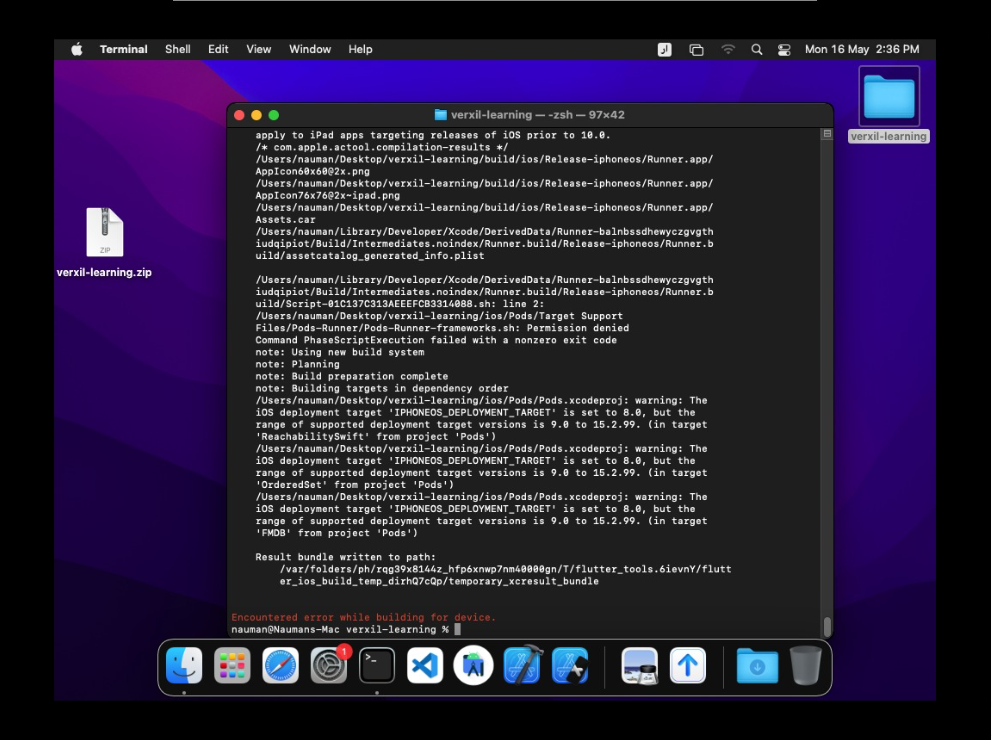Open the iOS Simulator dock icon
Image resolution: width=992 pixels, height=740 pixels.
tap(570, 666)
